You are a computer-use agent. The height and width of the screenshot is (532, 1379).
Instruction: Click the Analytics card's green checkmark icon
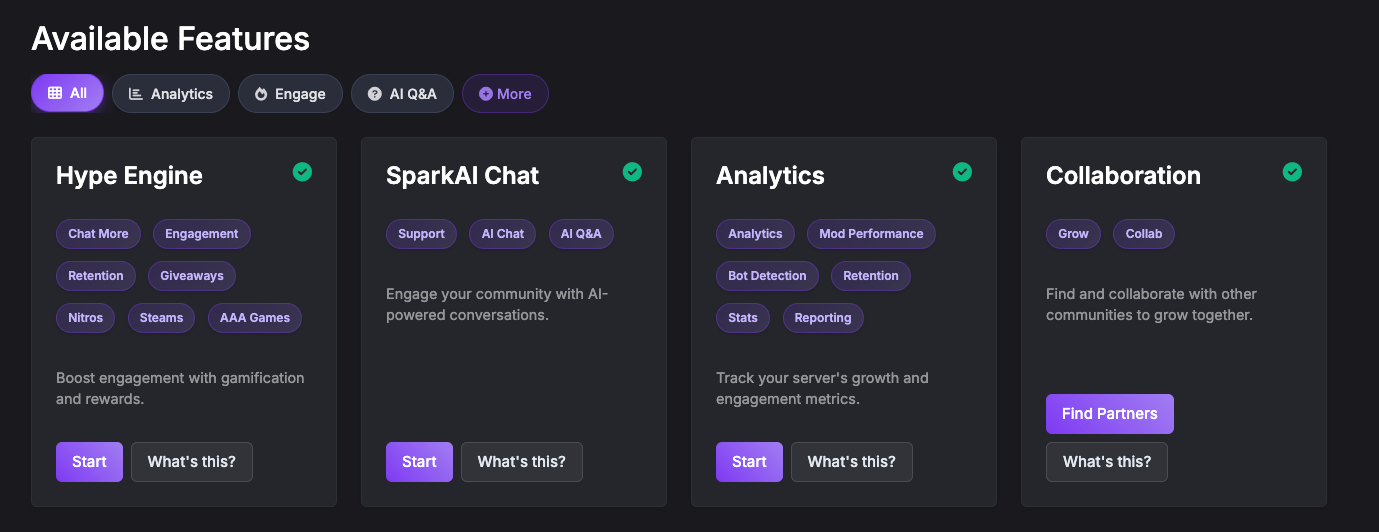click(962, 172)
